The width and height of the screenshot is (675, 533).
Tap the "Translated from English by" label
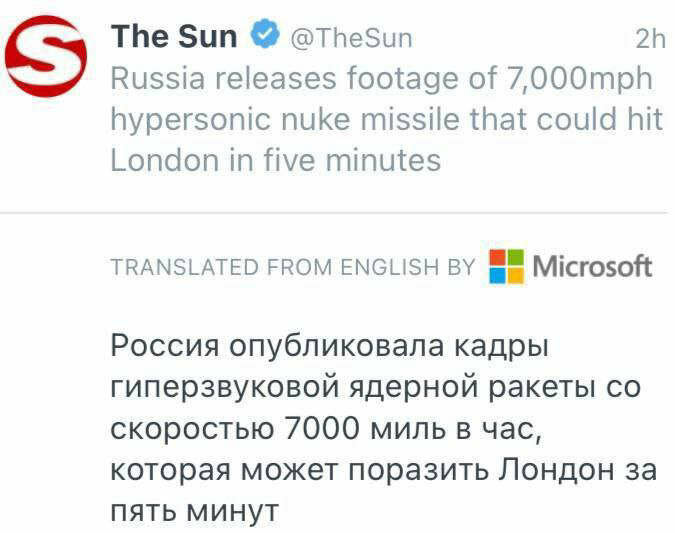tap(293, 268)
